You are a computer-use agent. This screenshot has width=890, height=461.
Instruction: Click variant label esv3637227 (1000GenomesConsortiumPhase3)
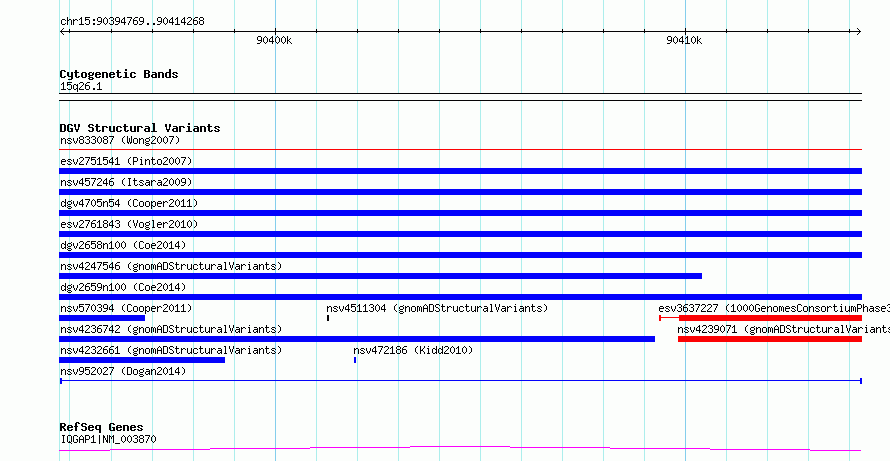tap(774, 308)
